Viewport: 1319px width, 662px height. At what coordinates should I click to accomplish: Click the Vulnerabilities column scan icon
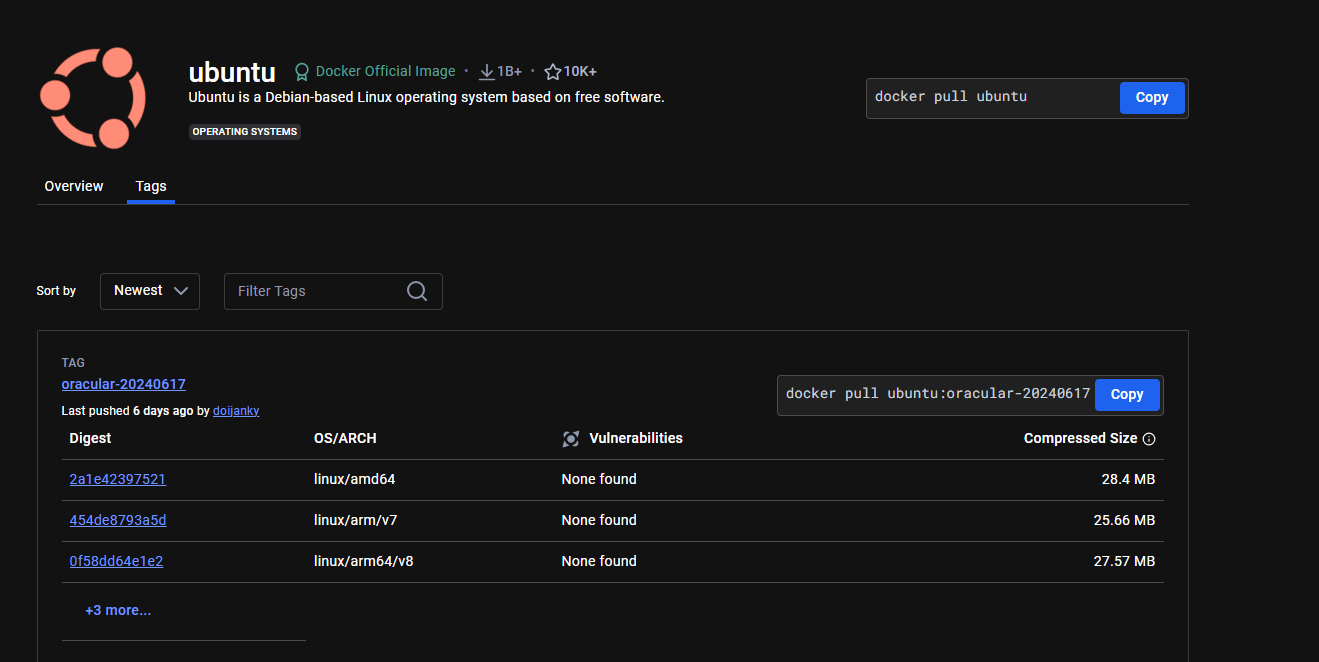(571, 439)
